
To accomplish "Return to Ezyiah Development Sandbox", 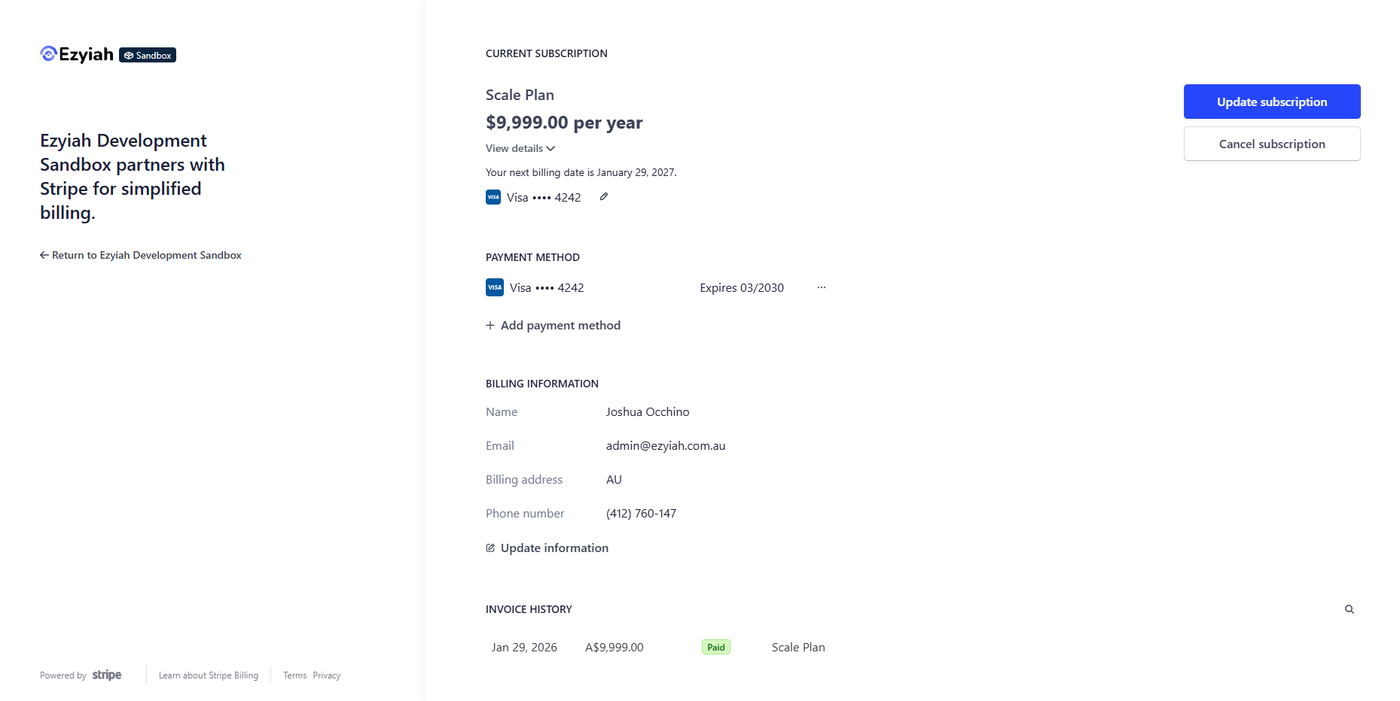I will pos(141,255).
